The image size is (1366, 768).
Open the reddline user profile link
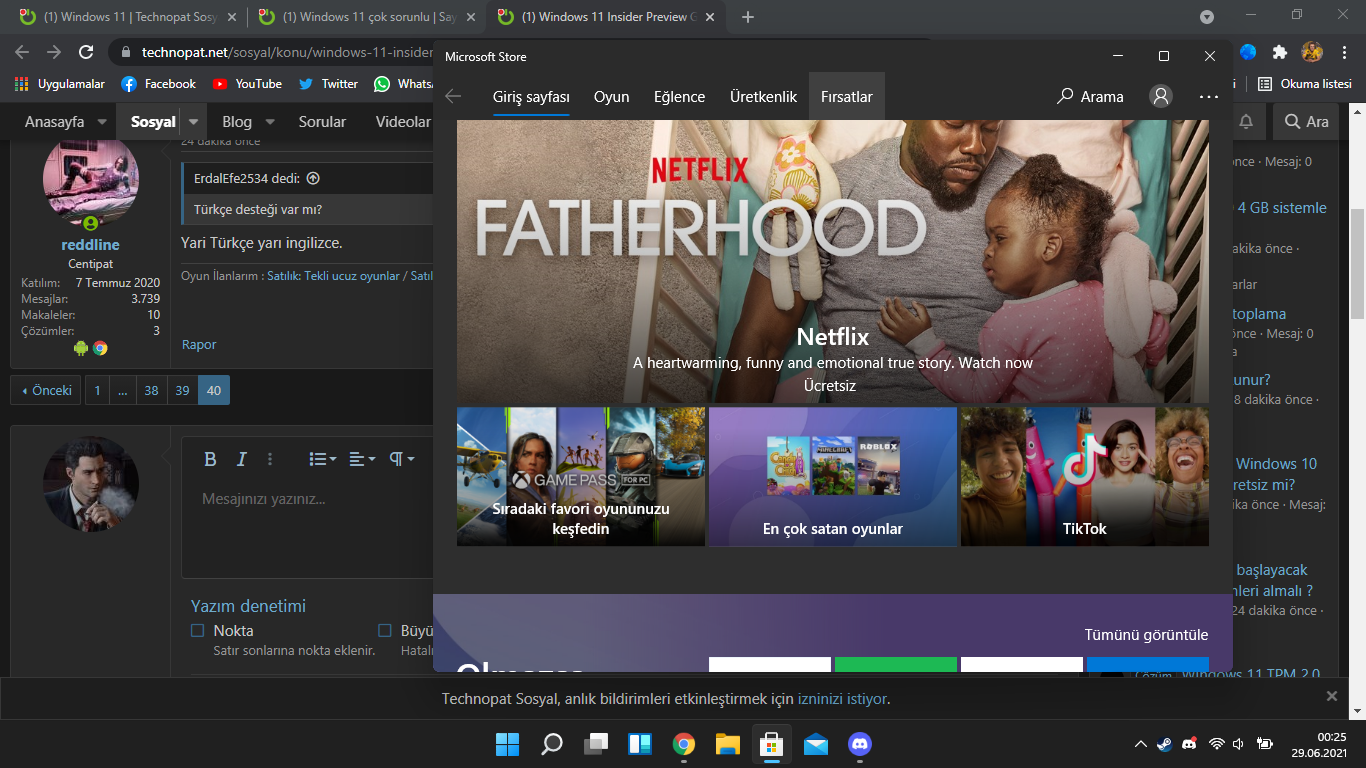pyautogui.click(x=90, y=245)
